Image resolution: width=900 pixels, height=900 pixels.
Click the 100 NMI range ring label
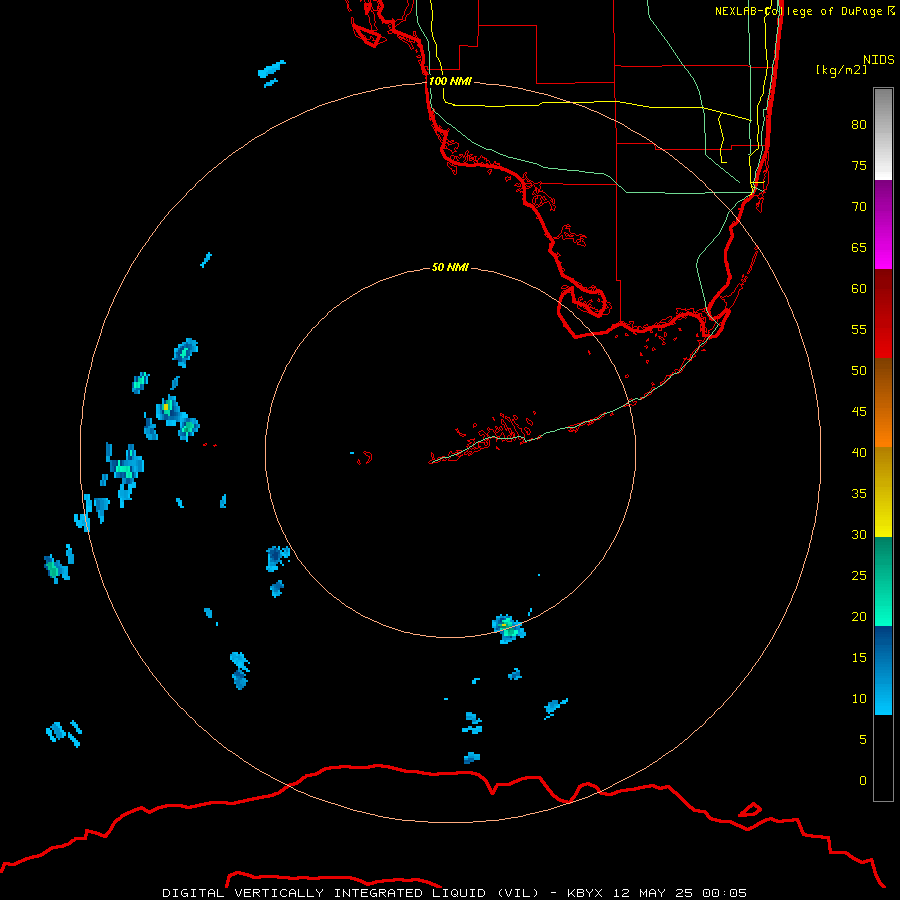(x=451, y=81)
